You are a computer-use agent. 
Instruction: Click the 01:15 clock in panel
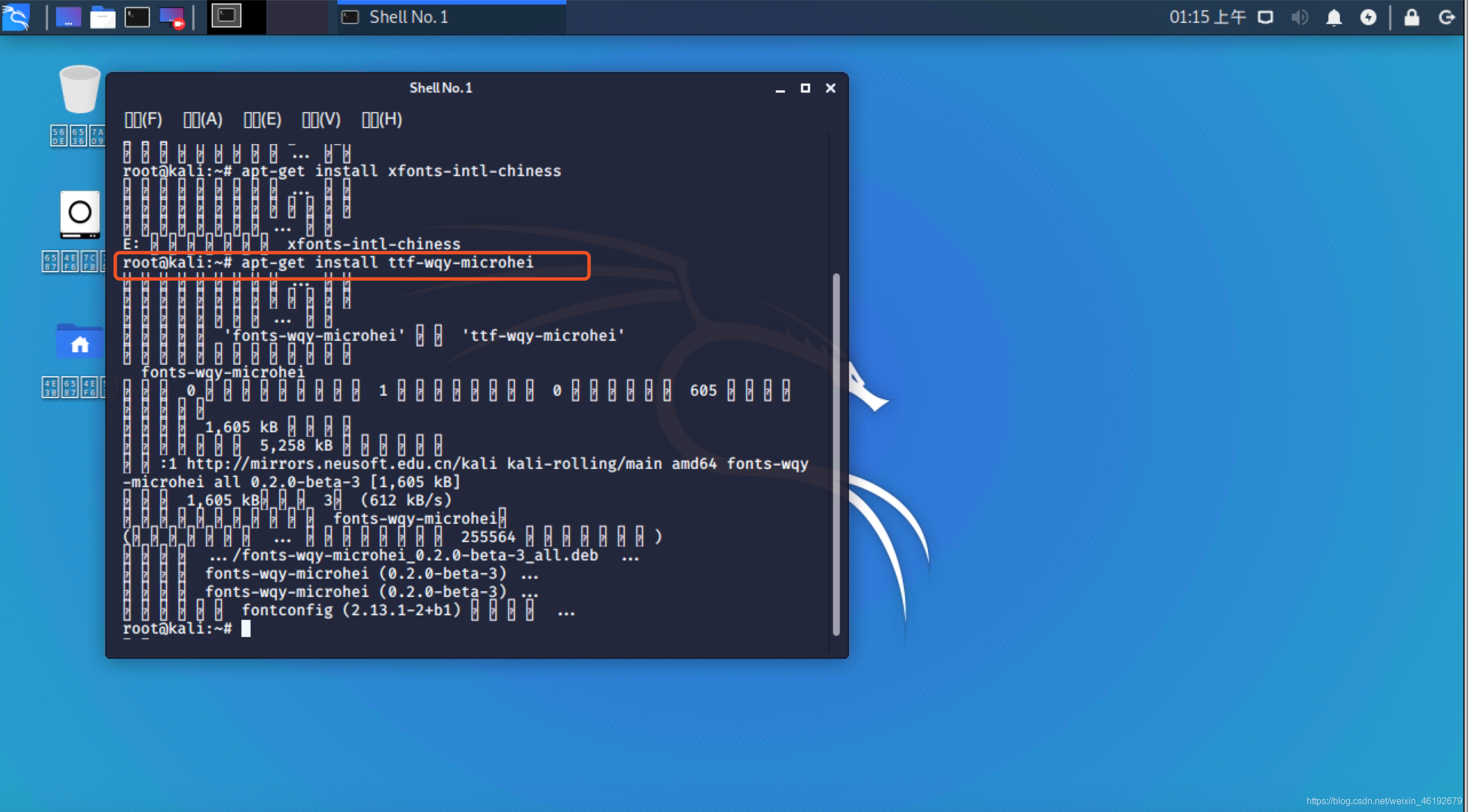point(1207,17)
